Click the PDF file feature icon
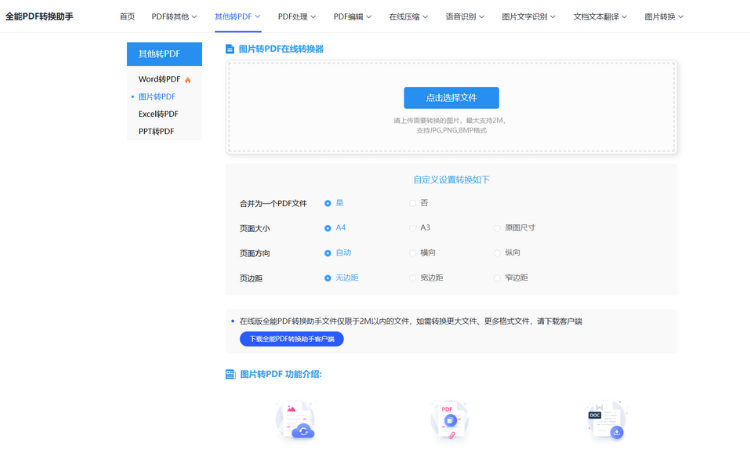The image size is (750, 450). click(450, 421)
